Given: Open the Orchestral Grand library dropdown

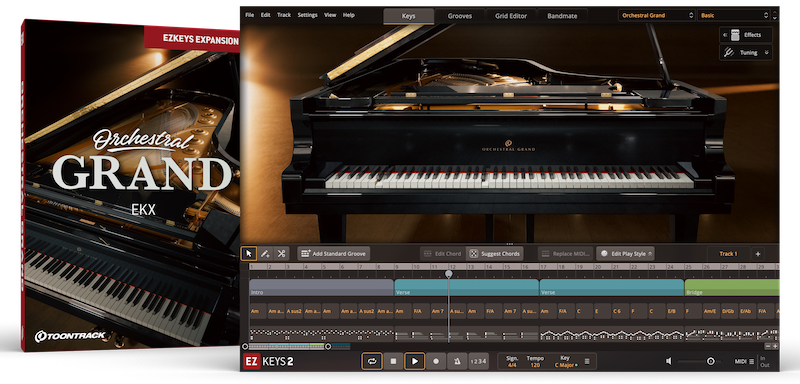Looking at the screenshot, I should [657, 15].
